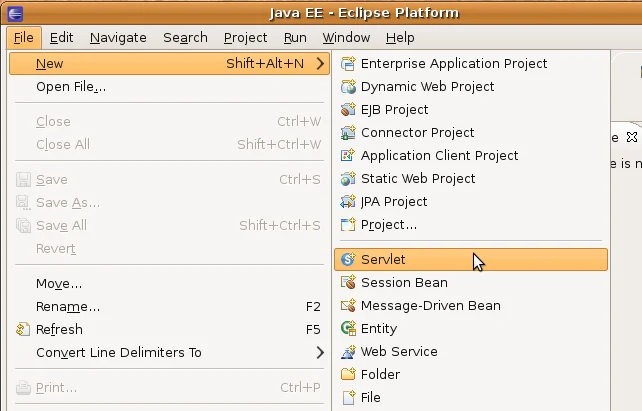This screenshot has height=411, width=642.
Task: Create a new Message-Driven Bean
Action: (430, 306)
